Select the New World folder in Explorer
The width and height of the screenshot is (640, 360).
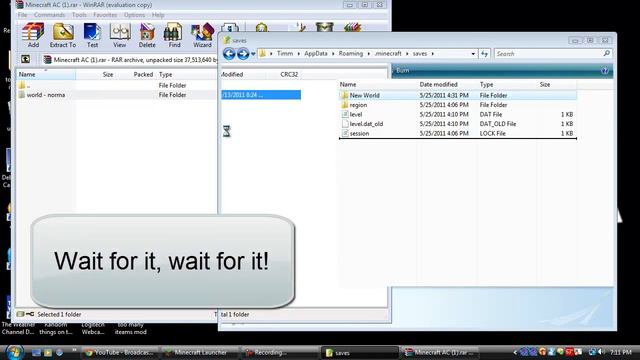(x=458, y=95)
